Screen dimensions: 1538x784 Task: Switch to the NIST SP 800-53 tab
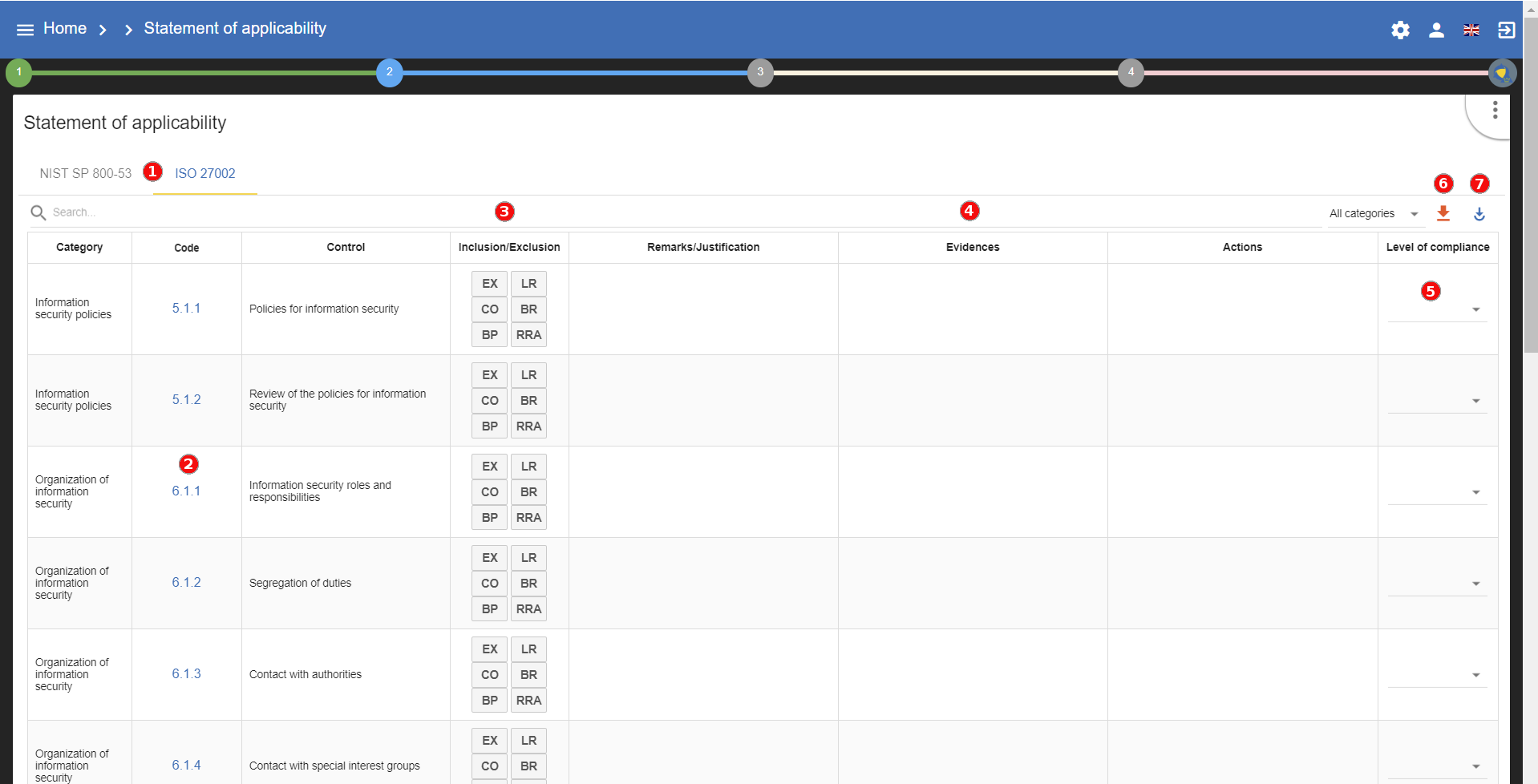[x=86, y=174]
